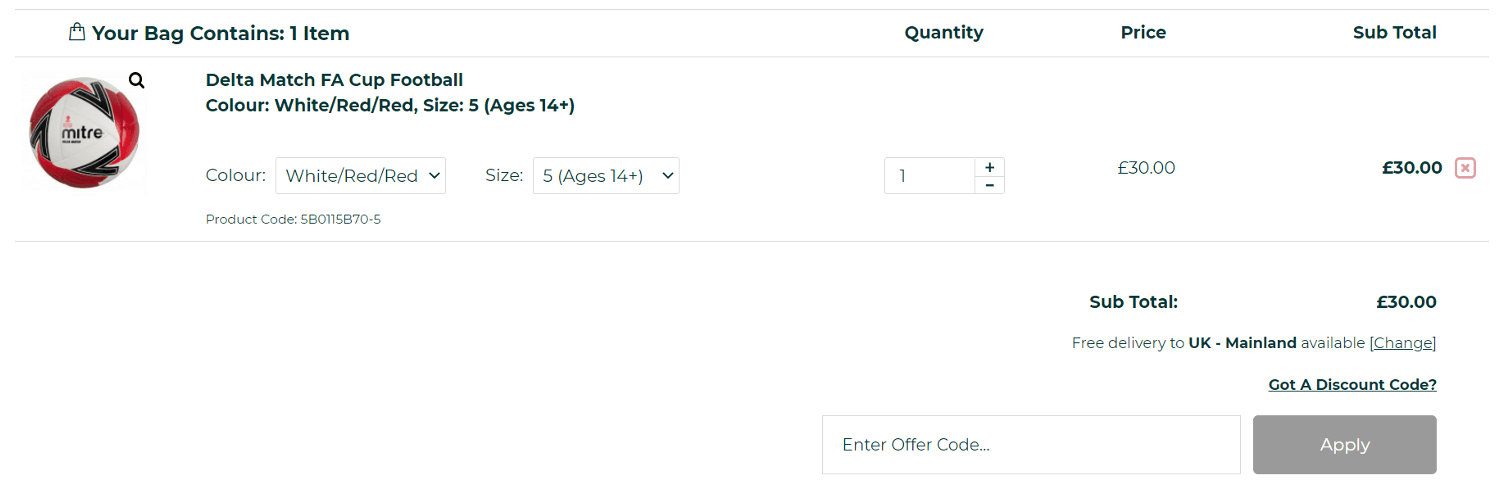The image size is (1500, 480).
Task: Click the Sub Total column header
Action: pos(1394,33)
